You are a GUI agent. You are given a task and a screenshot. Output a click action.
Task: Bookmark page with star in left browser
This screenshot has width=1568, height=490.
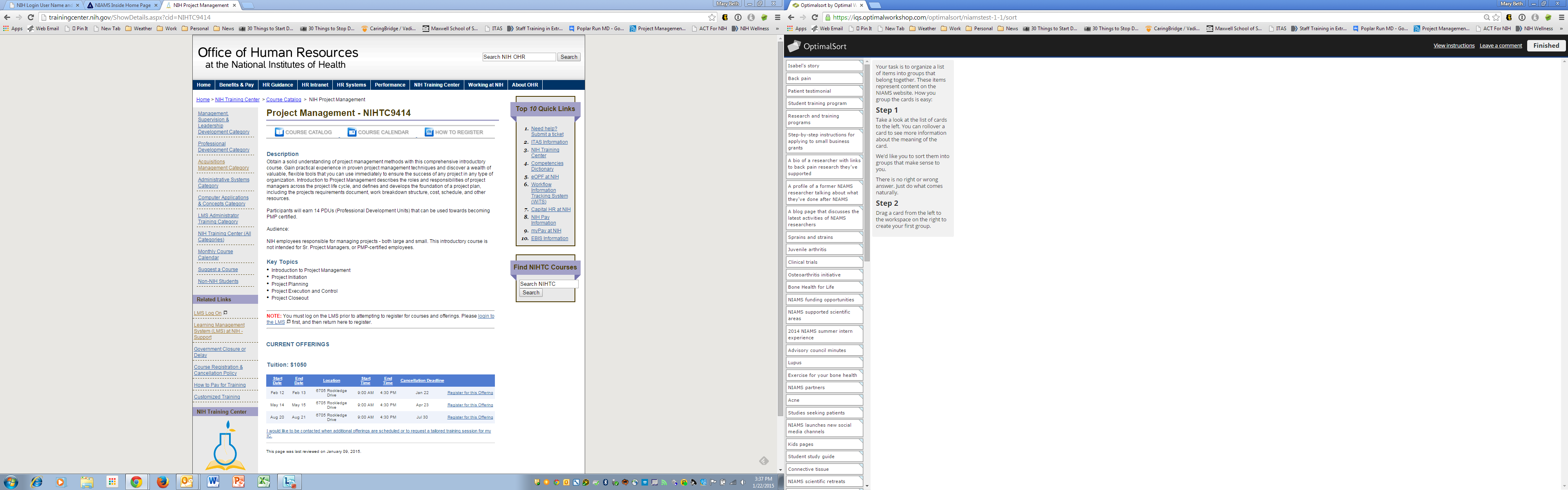pyautogui.click(x=712, y=18)
